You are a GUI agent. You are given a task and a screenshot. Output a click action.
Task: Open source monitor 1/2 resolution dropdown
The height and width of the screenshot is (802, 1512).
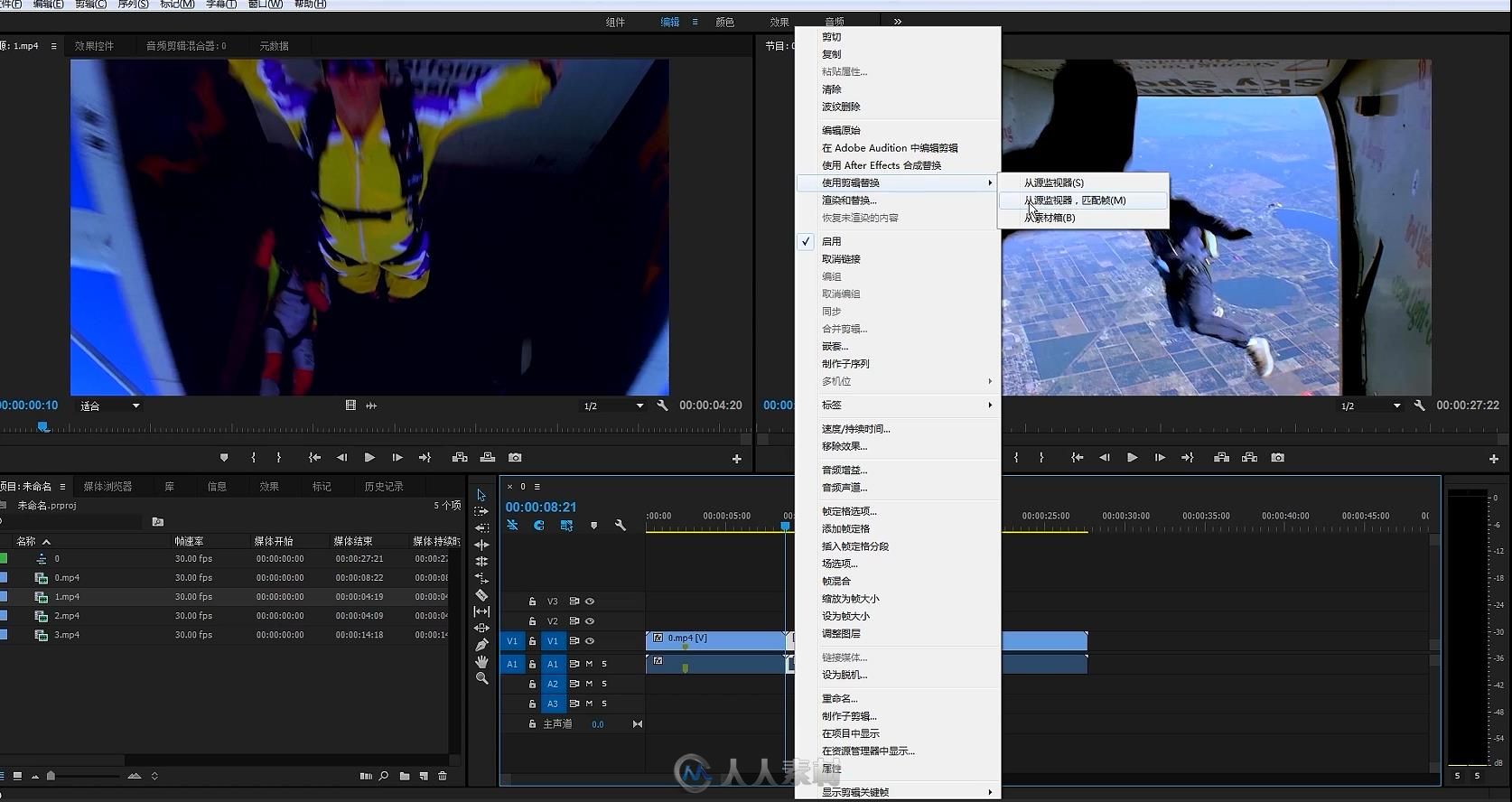(613, 406)
